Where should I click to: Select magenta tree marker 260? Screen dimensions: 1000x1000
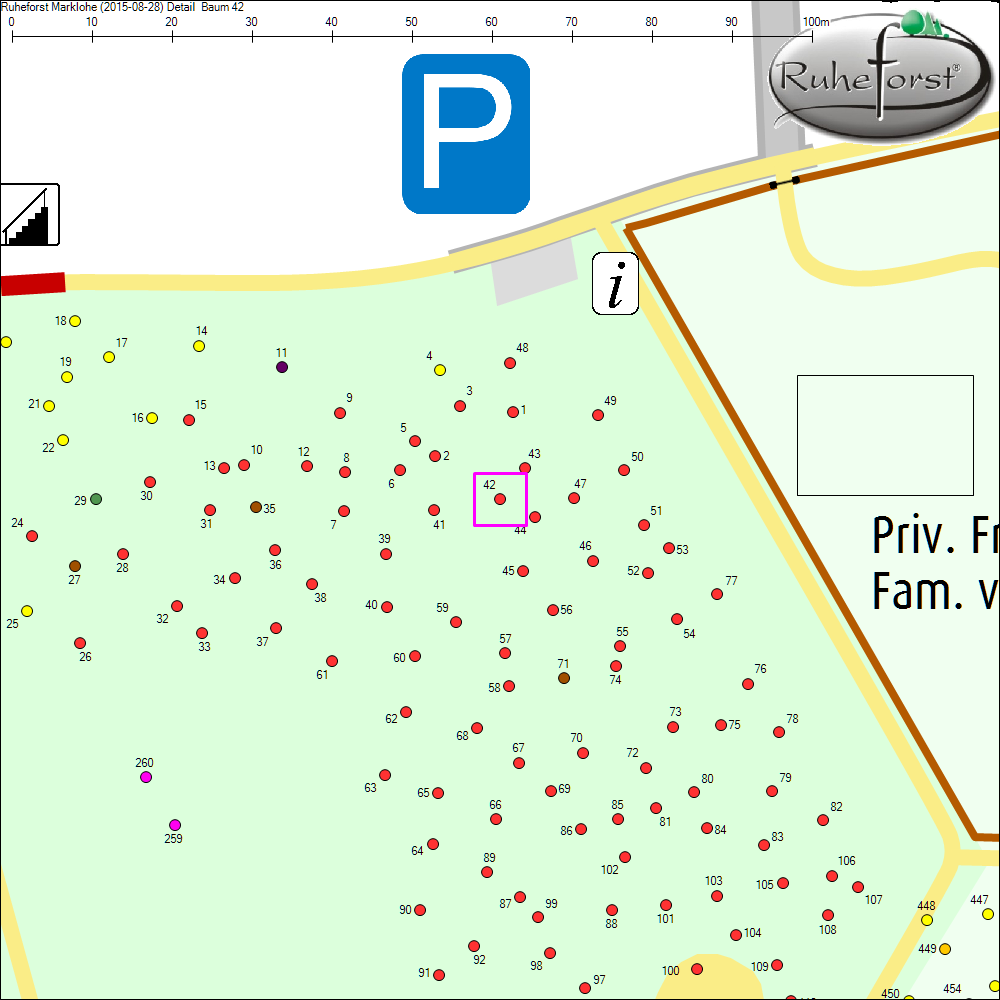pos(146,777)
